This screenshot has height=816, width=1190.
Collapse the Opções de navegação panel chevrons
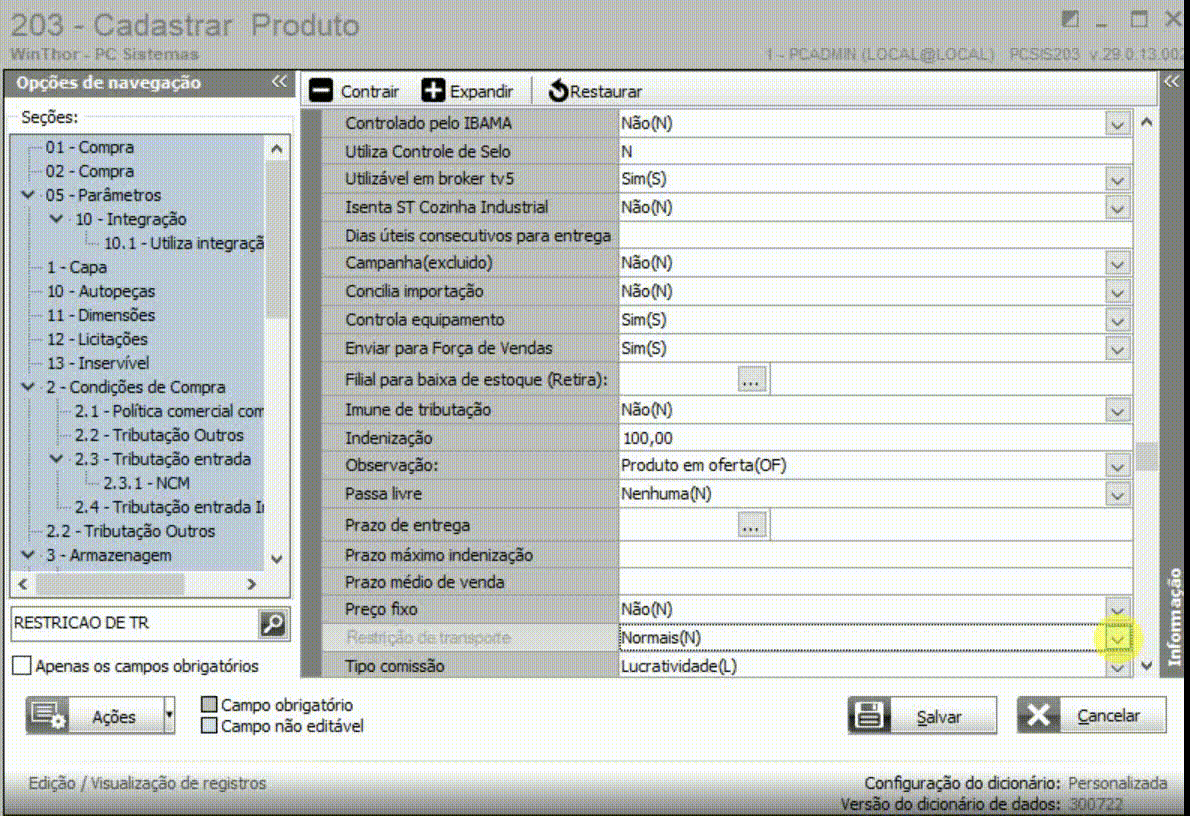(279, 82)
